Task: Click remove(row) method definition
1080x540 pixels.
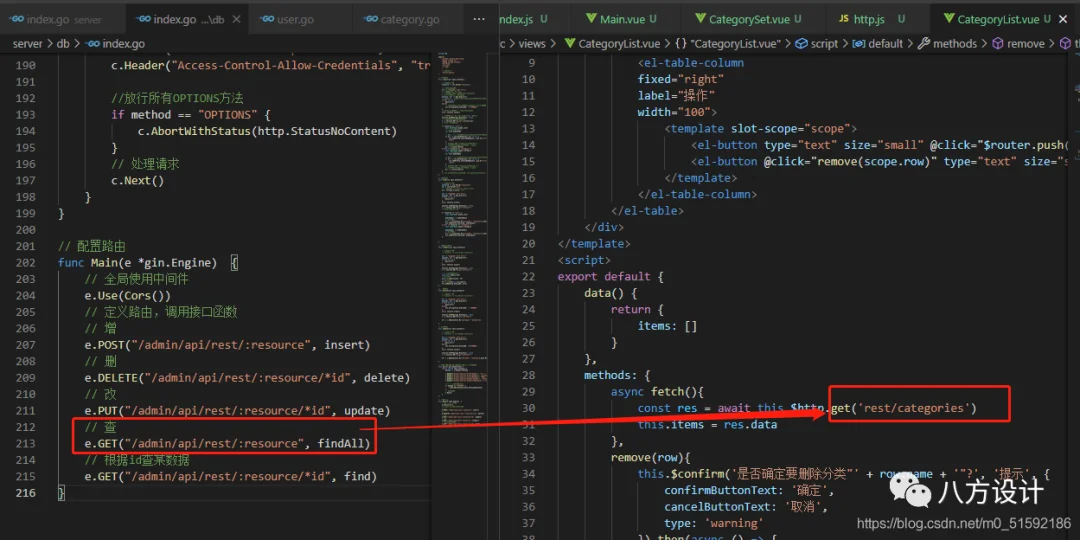Action: [651, 457]
